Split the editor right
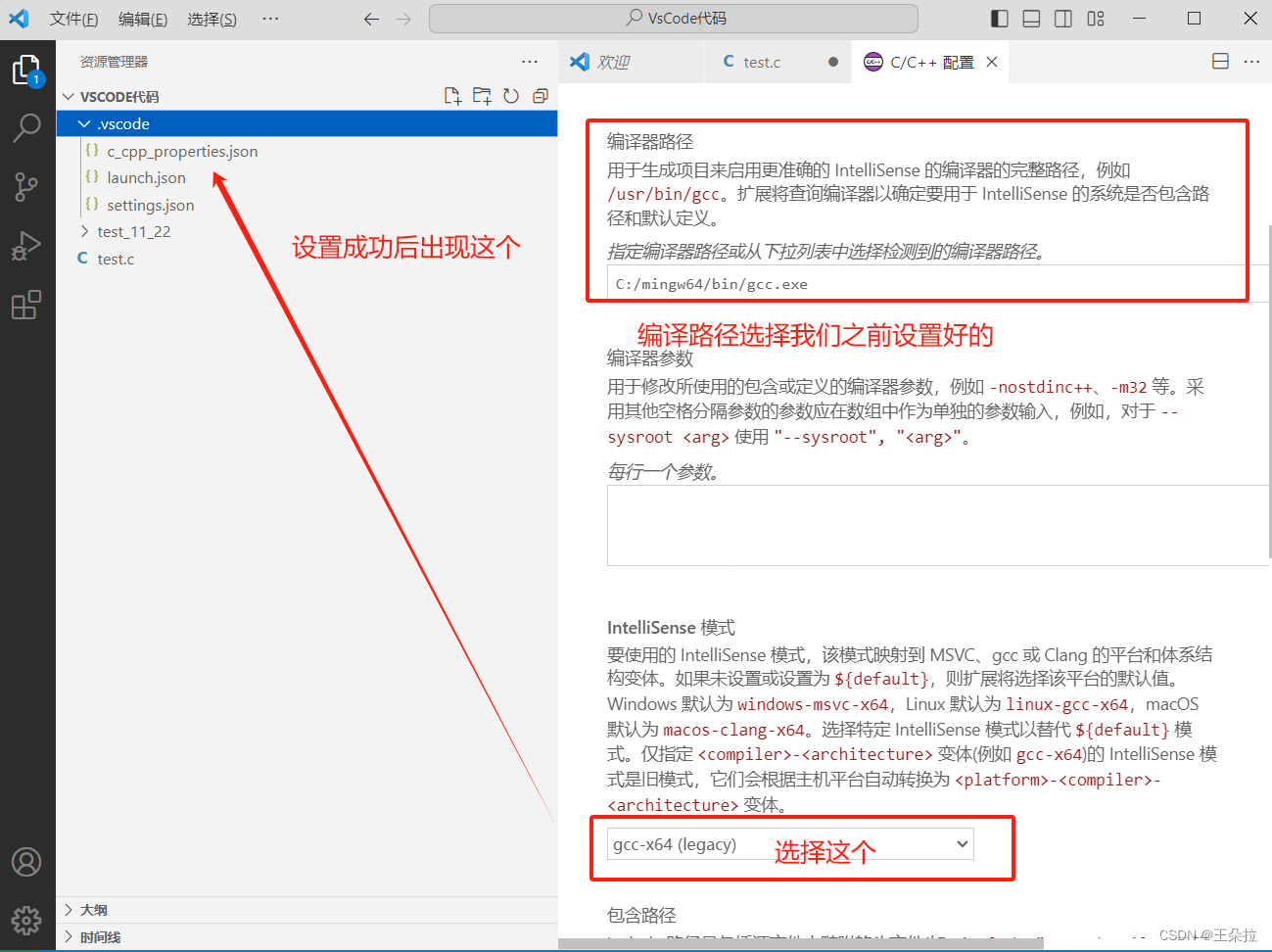 (1220, 62)
